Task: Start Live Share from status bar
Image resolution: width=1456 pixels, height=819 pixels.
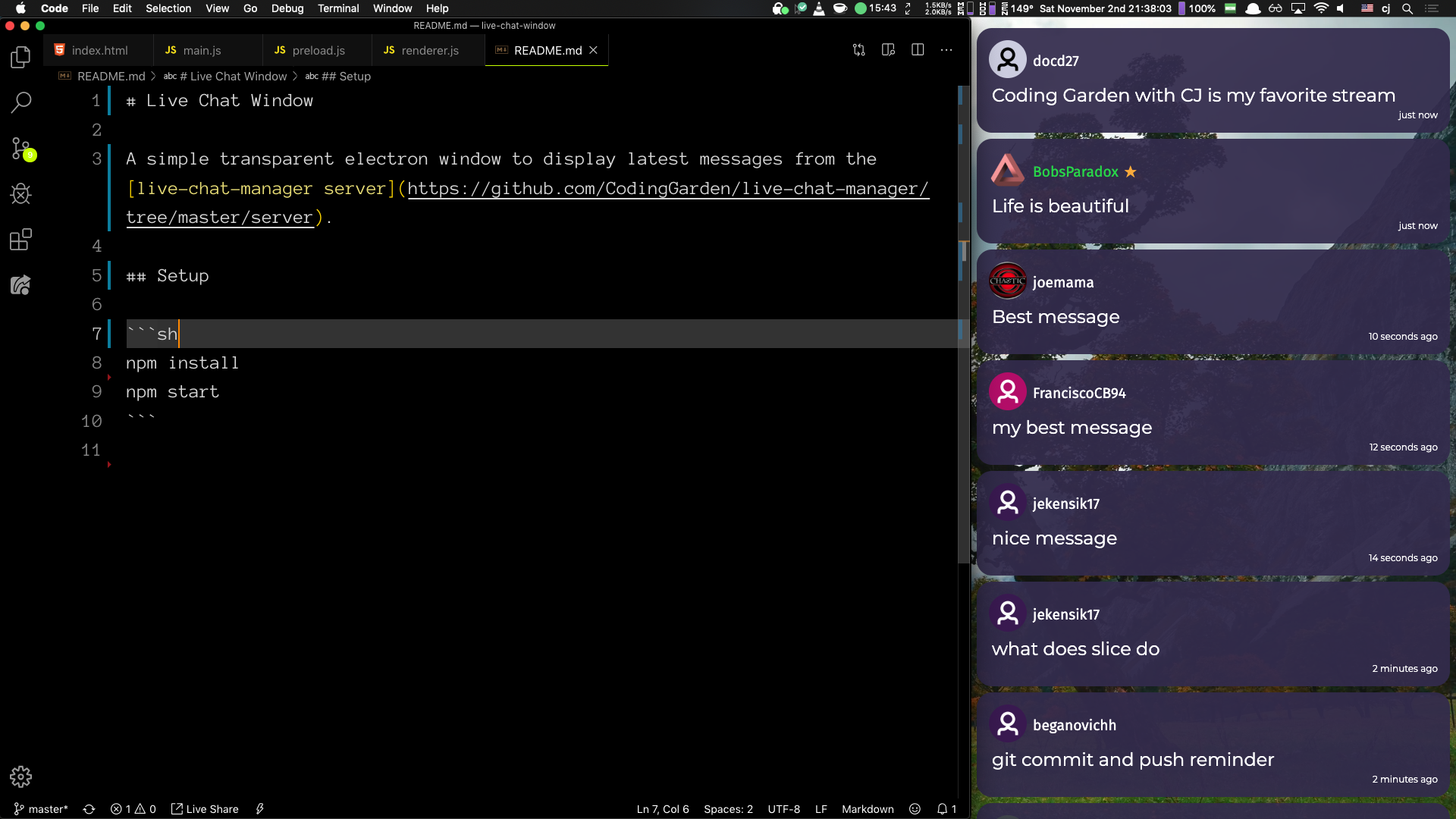Action: coord(205,809)
